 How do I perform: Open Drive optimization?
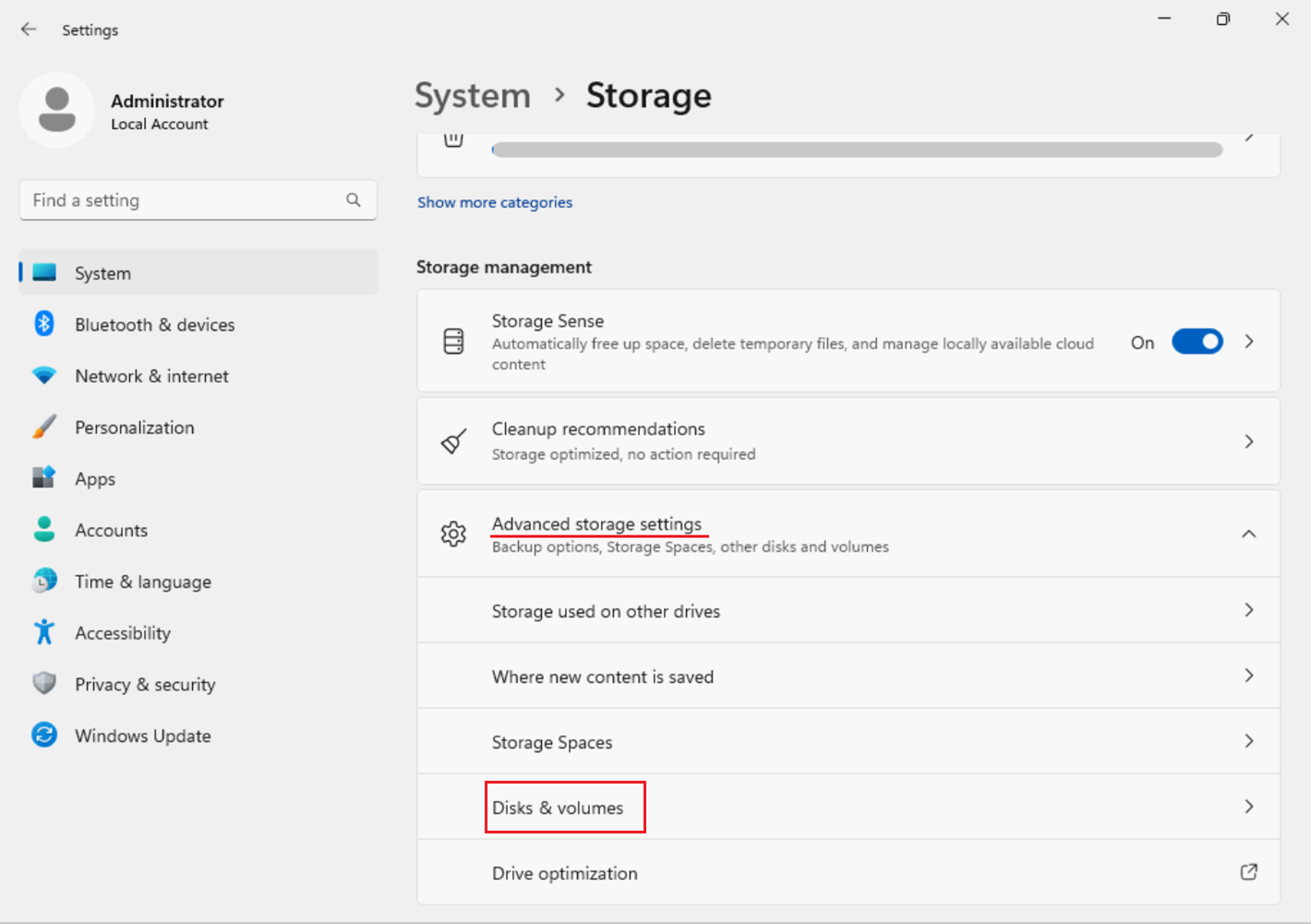point(848,872)
